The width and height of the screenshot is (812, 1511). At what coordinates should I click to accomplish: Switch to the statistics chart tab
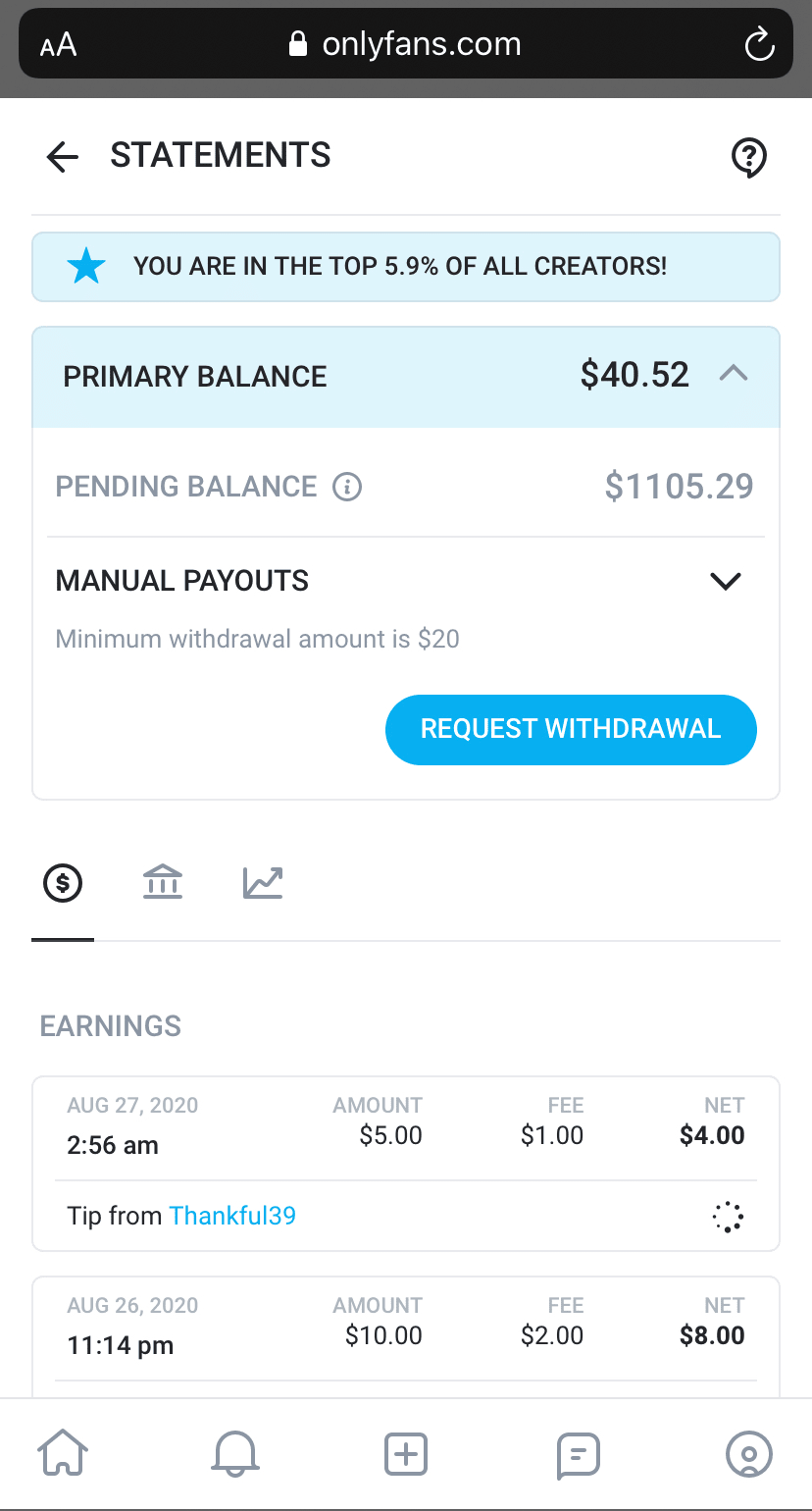(263, 883)
